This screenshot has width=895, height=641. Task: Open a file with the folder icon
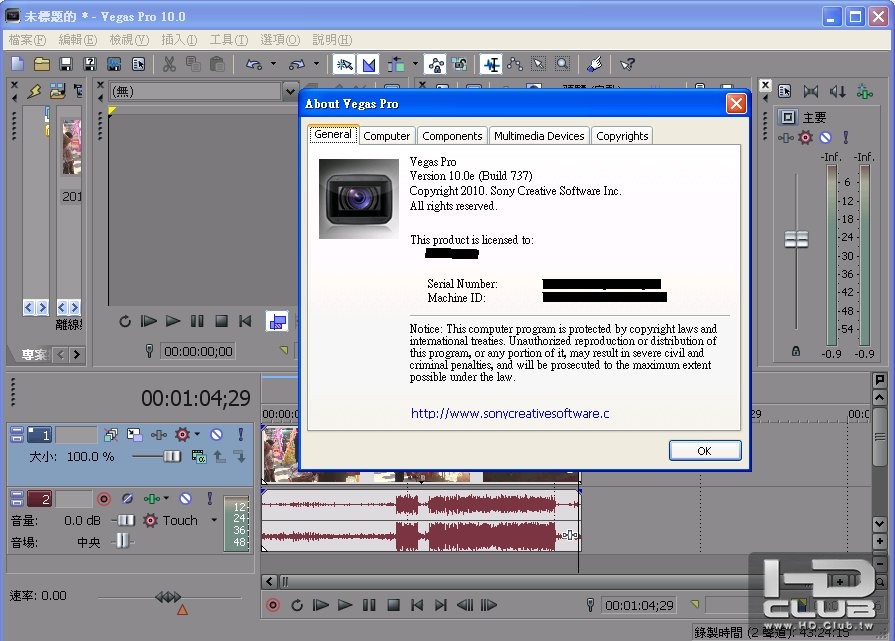(42, 64)
